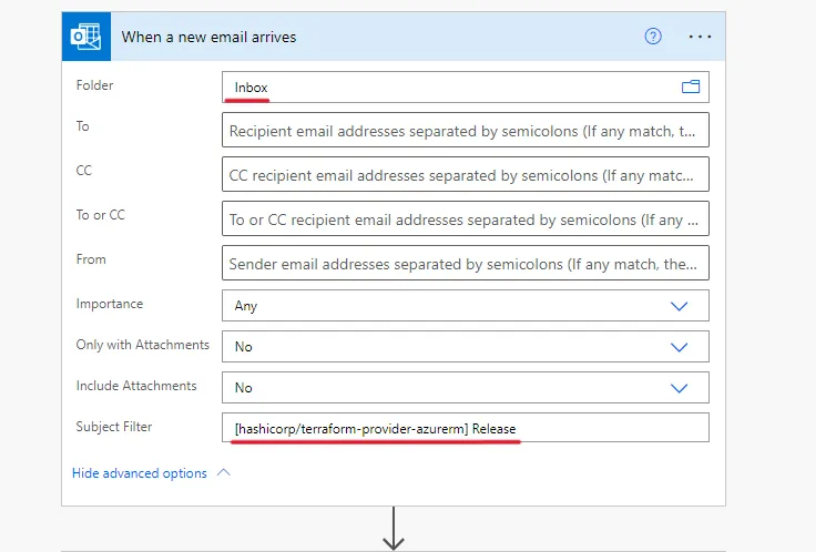Screen dimensions: 816x552
Task: Click the 'No' value in Include Attachments
Action: (x=243, y=388)
